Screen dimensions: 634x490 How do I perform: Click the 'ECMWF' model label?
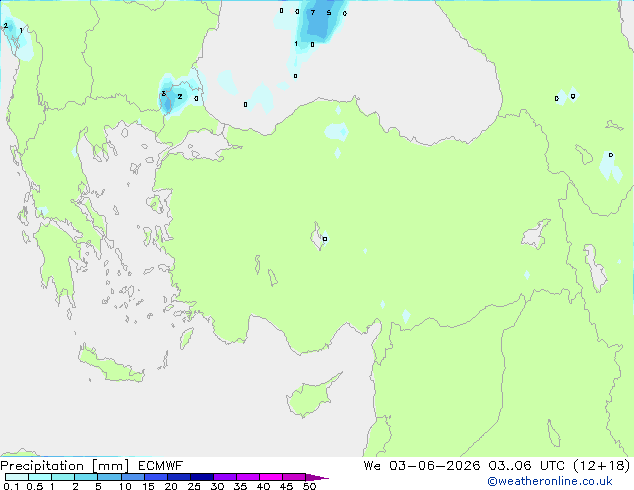pyautogui.click(x=160, y=466)
